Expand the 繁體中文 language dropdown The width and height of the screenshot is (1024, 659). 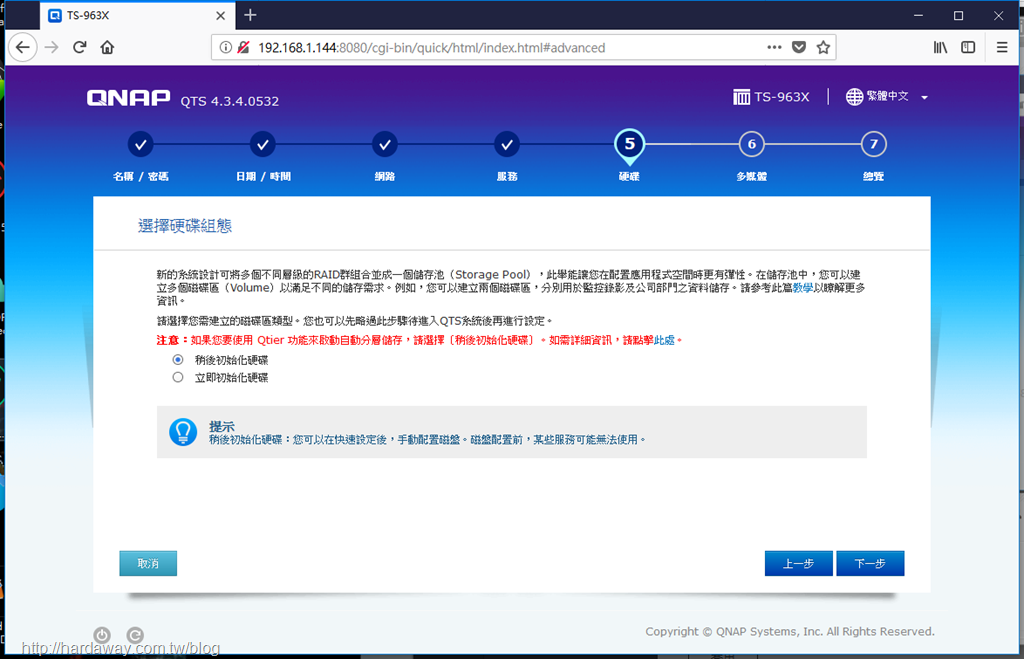tap(925, 97)
